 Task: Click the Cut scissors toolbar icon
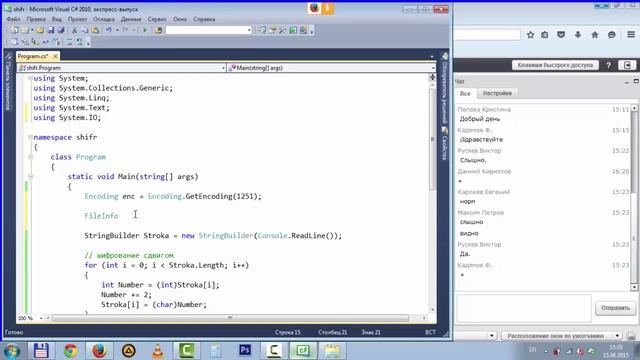74,30
